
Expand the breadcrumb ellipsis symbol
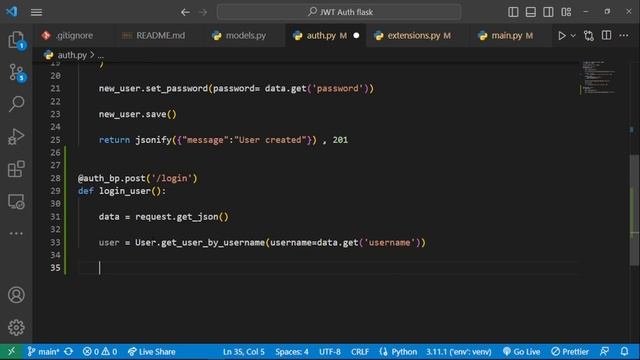(x=100, y=55)
